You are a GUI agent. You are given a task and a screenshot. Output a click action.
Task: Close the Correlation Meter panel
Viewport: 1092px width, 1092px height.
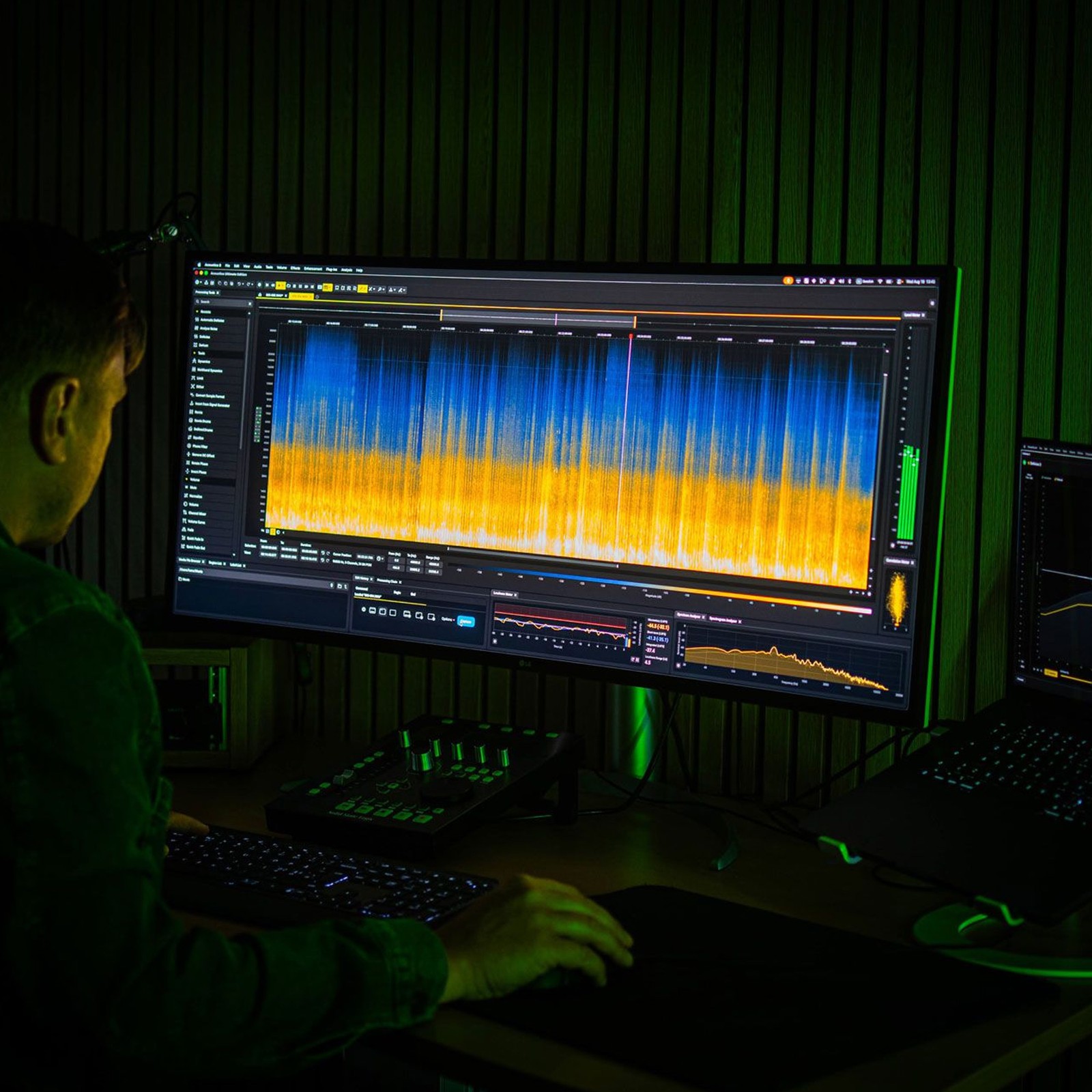(x=913, y=562)
